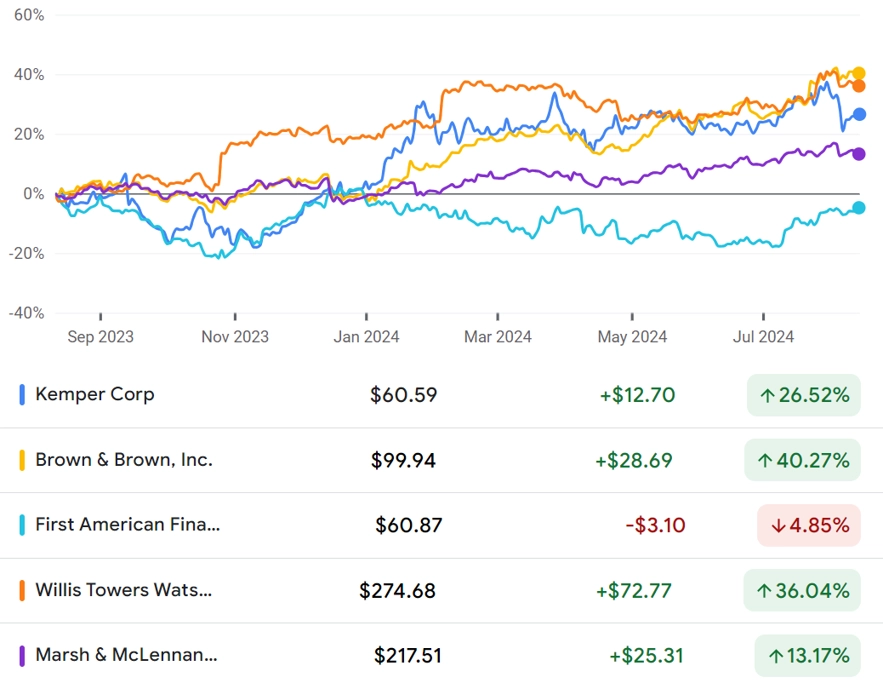883x683 pixels.
Task: Click the 13.17% gain badge
Action: pyautogui.click(x=808, y=655)
